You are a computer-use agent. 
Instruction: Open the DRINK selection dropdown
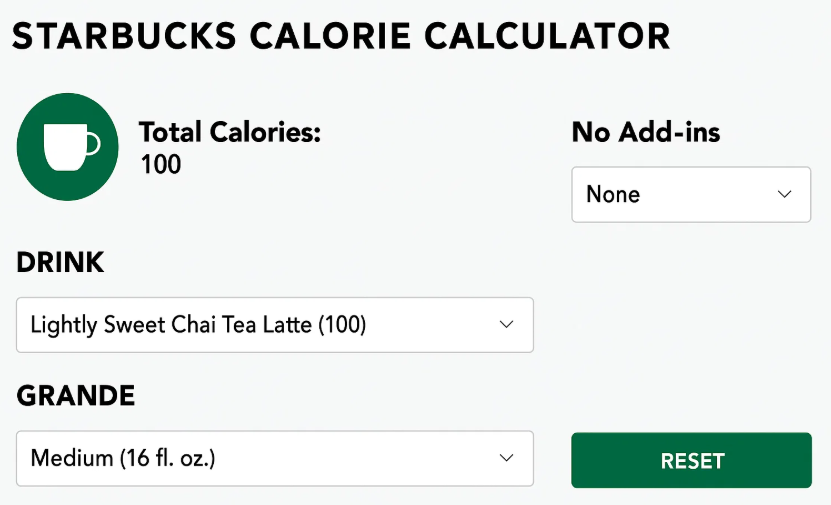[x=274, y=325]
